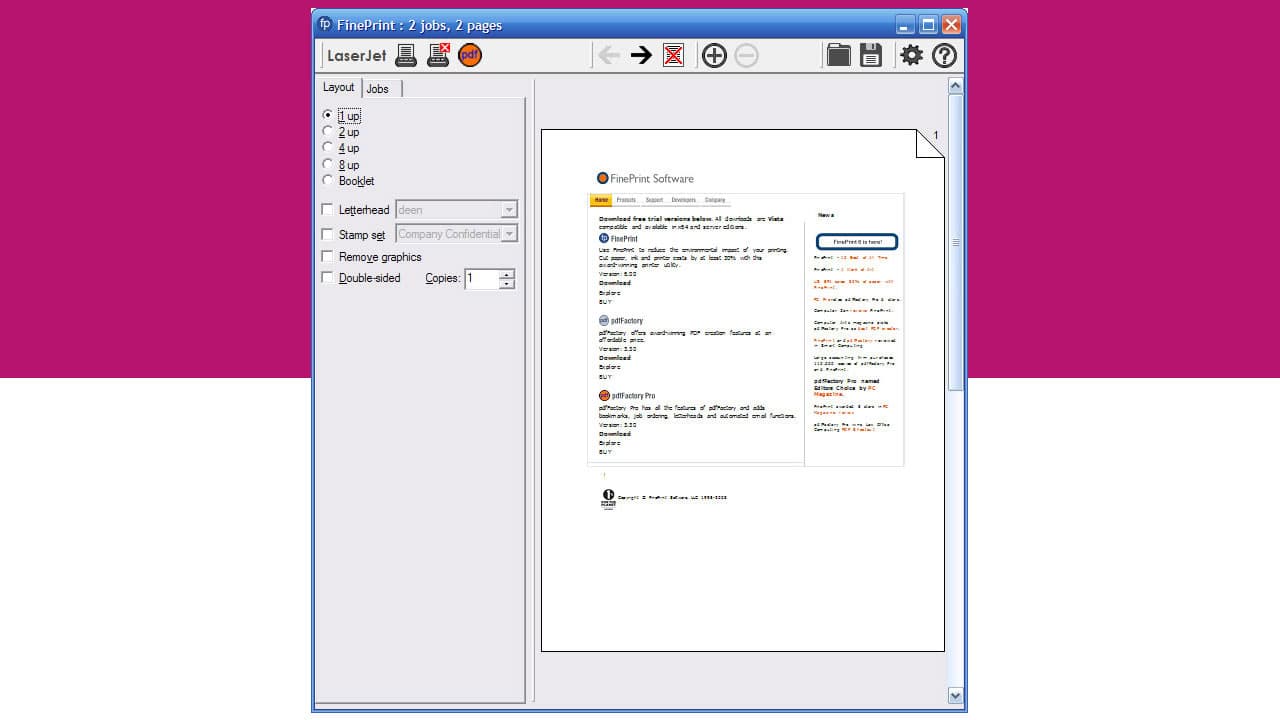Screen dimensions: 1280x720
Task: Select the 2 up layout option
Action: pos(328,131)
